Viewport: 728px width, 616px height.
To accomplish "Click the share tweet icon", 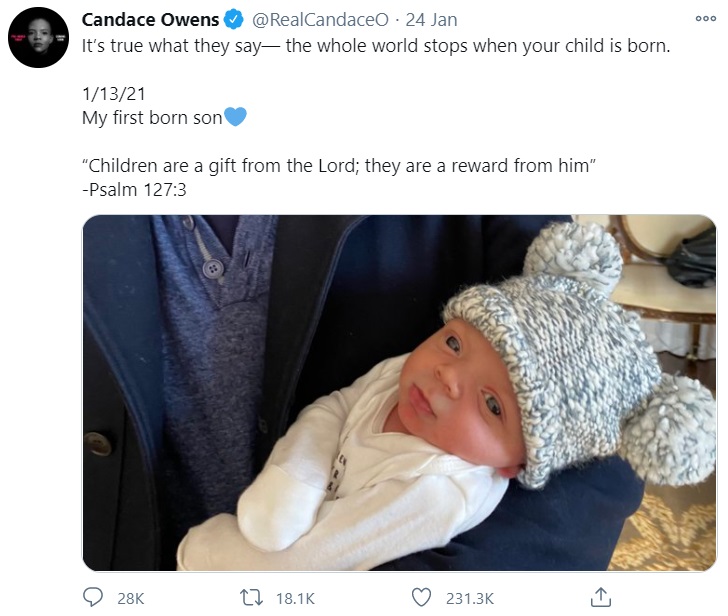I will coord(601,597).
